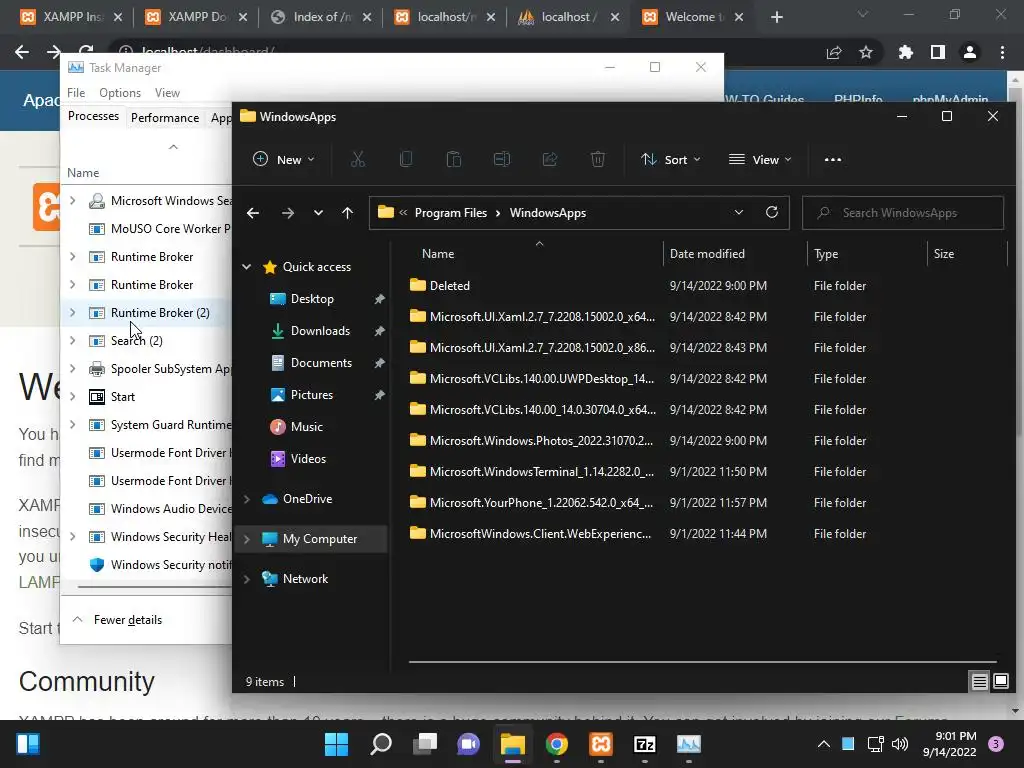This screenshot has height=768, width=1024.
Task: Open the View dropdown in File Explorer
Action: (x=760, y=159)
